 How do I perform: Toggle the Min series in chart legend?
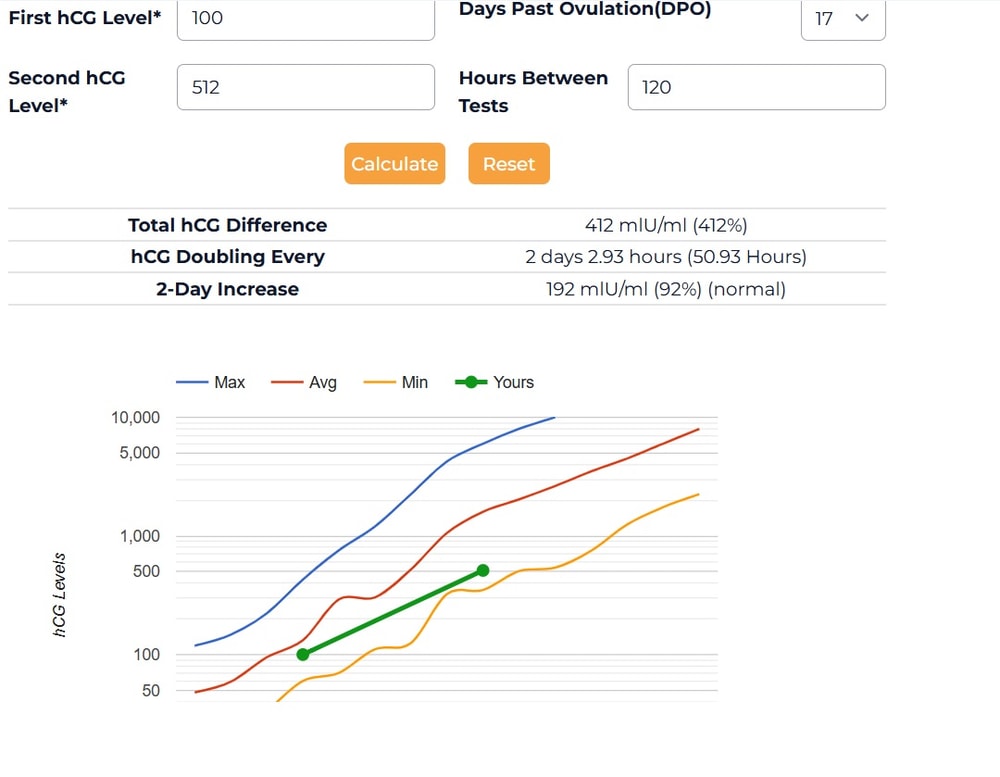point(395,382)
